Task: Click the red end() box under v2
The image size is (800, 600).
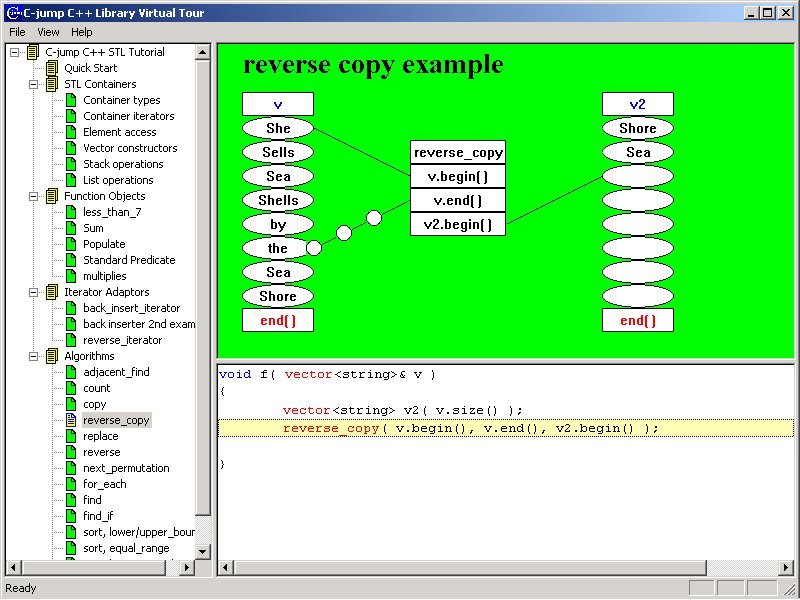Action: (638, 320)
